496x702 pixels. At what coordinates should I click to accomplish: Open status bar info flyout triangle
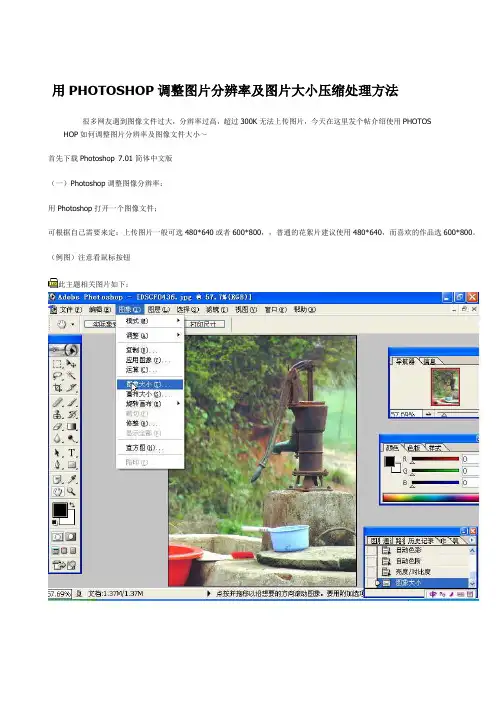pyautogui.click(x=209, y=593)
